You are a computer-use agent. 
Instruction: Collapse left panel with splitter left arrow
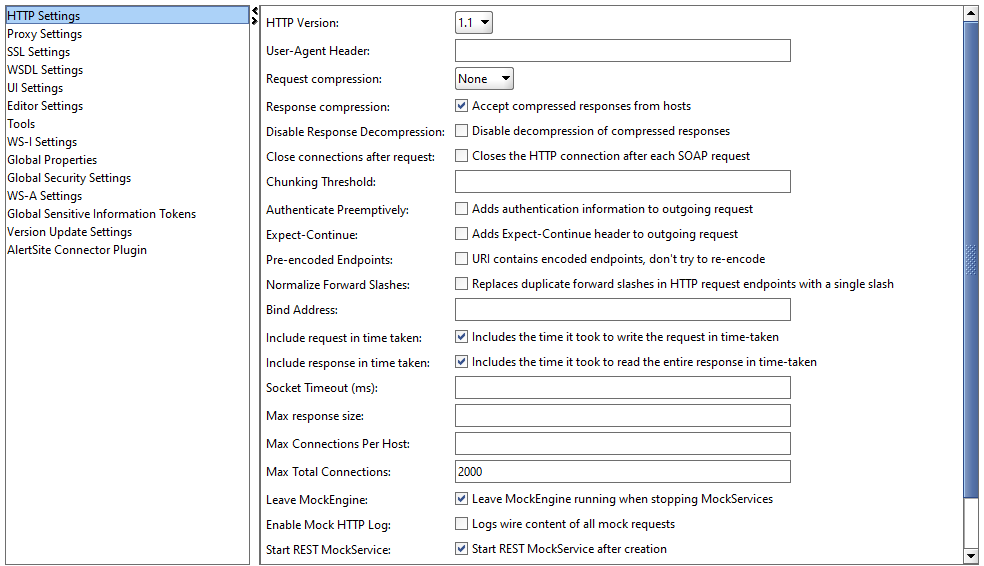click(x=255, y=11)
